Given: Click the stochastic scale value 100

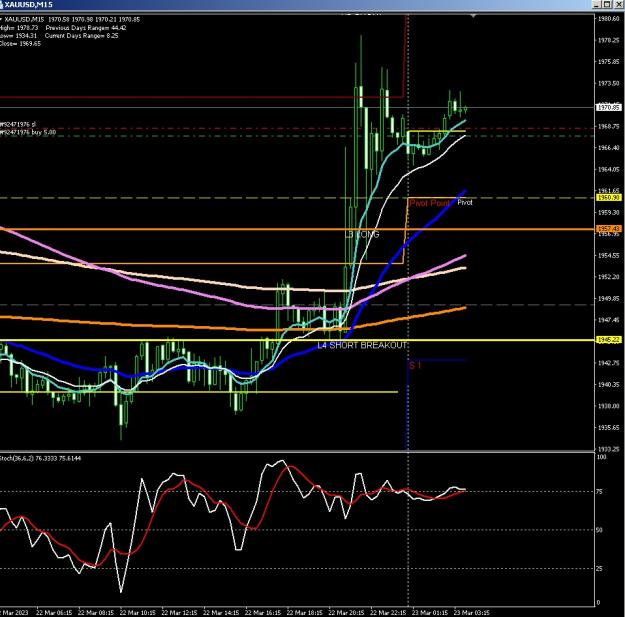Looking at the screenshot, I should (x=601, y=457).
